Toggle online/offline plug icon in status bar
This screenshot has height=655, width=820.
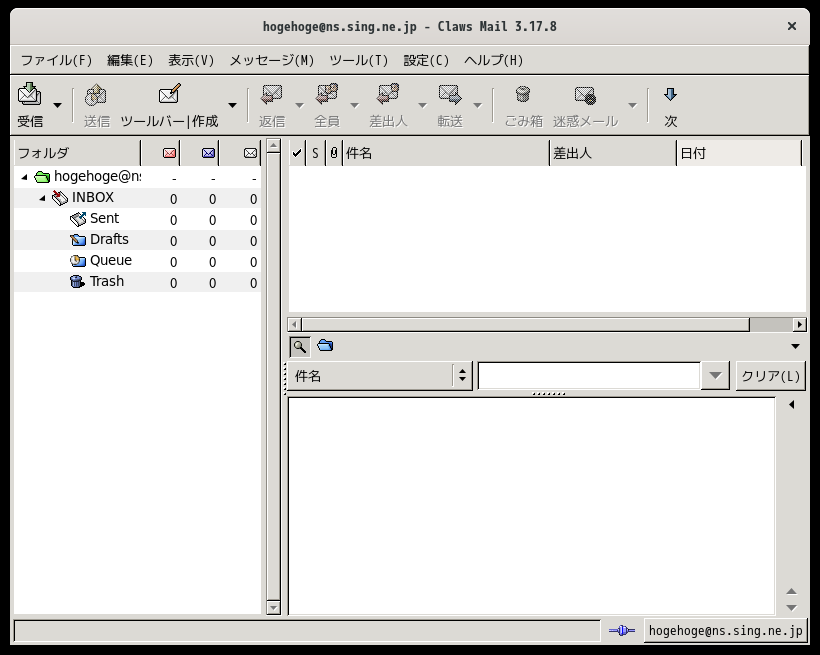[x=622, y=631]
